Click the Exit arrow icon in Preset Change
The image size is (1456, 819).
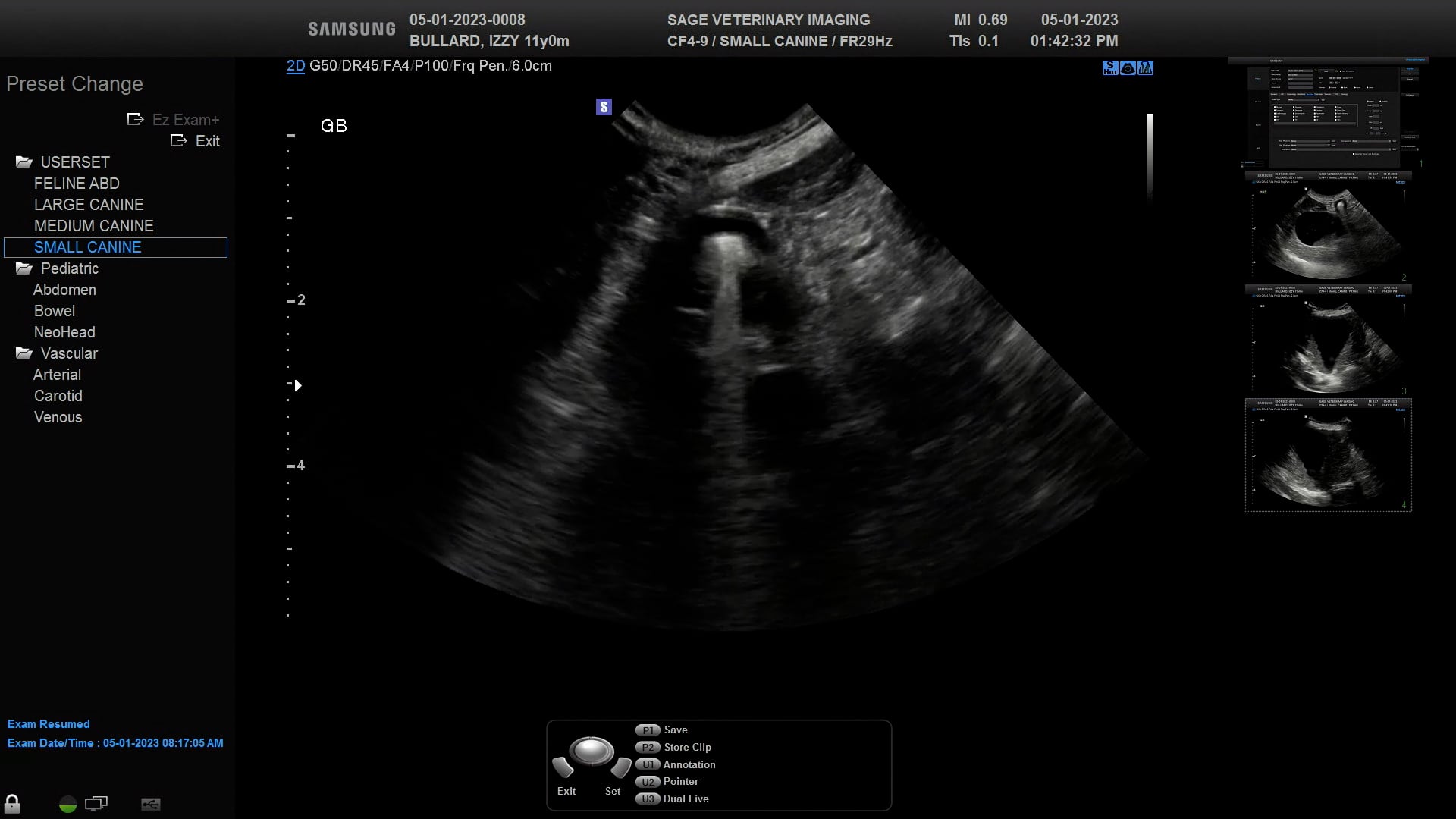(178, 140)
